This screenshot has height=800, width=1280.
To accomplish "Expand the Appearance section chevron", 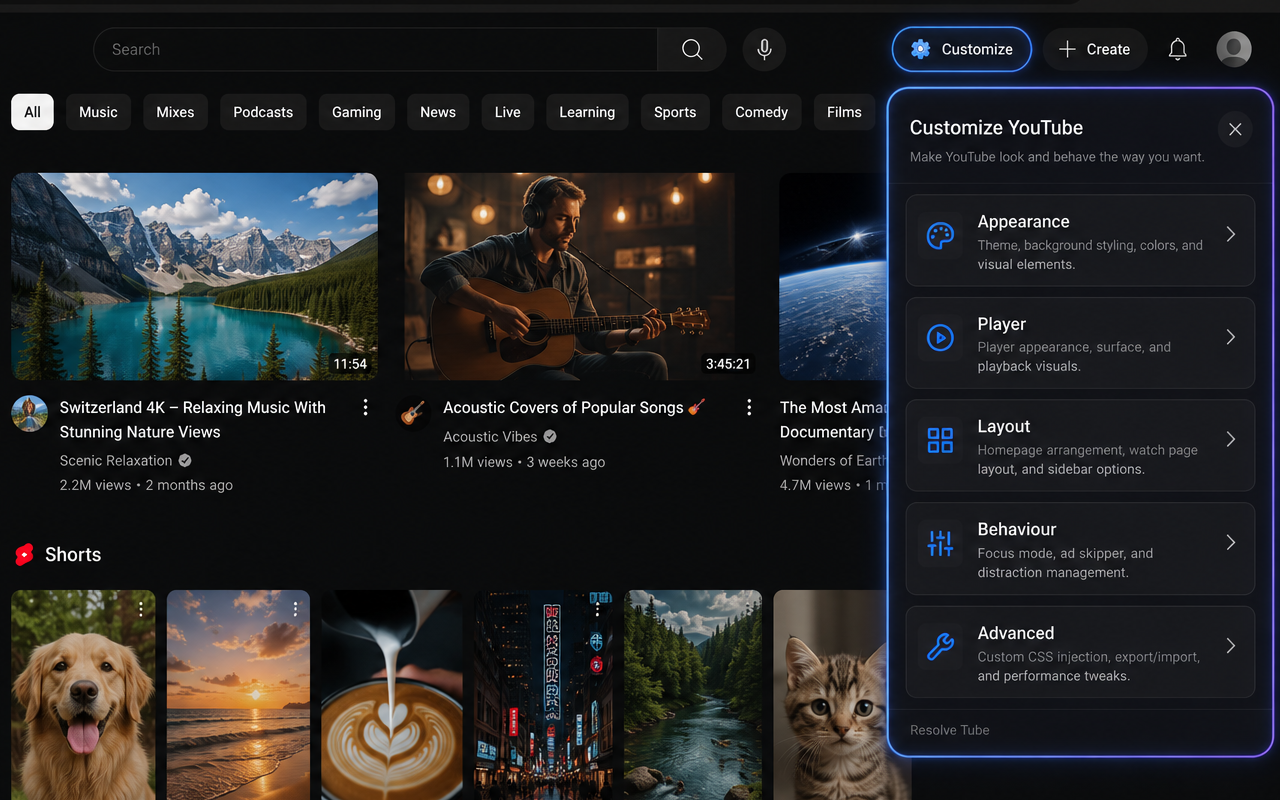I will click(x=1231, y=234).
